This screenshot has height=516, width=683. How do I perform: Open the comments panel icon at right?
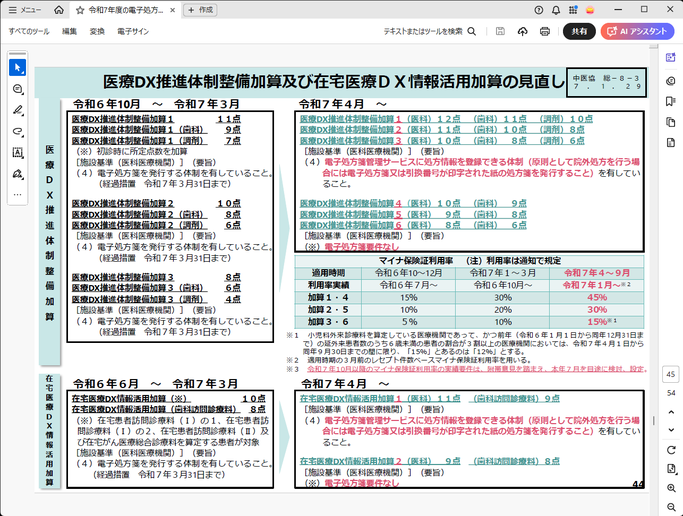671,81
